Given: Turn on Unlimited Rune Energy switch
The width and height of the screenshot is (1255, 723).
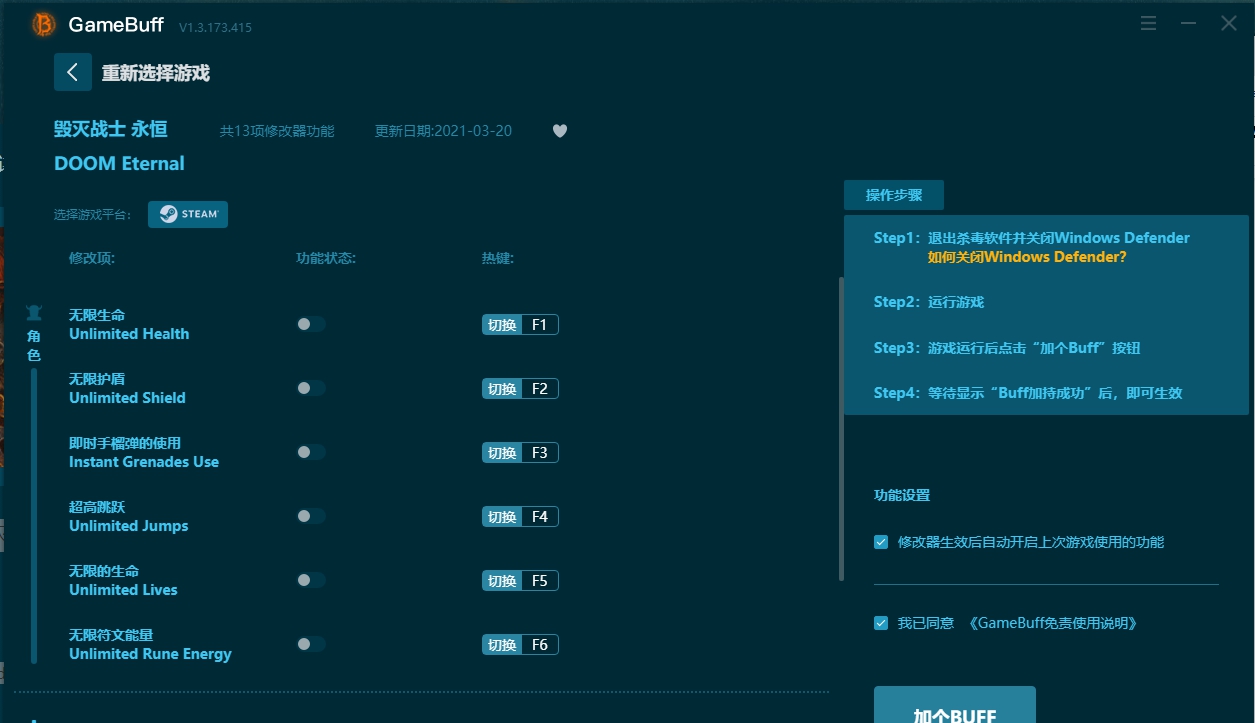Looking at the screenshot, I should pyautogui.click(x=311, y=644).
